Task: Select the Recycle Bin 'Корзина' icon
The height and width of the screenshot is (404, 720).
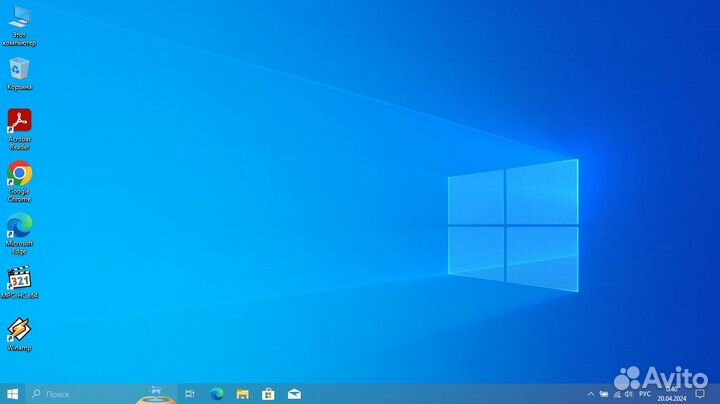Action: 19,74
